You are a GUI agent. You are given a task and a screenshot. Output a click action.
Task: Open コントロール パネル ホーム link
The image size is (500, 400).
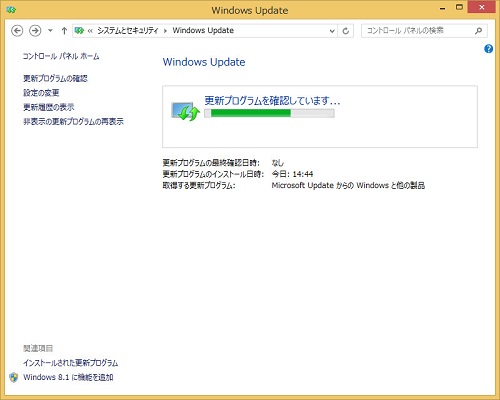[61, 56]
